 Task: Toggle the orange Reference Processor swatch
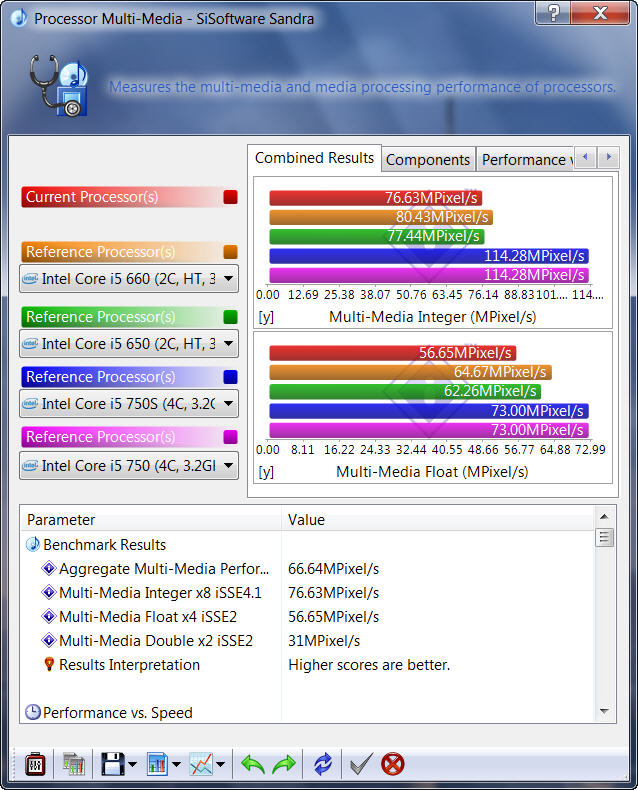(x=230, y=252)
